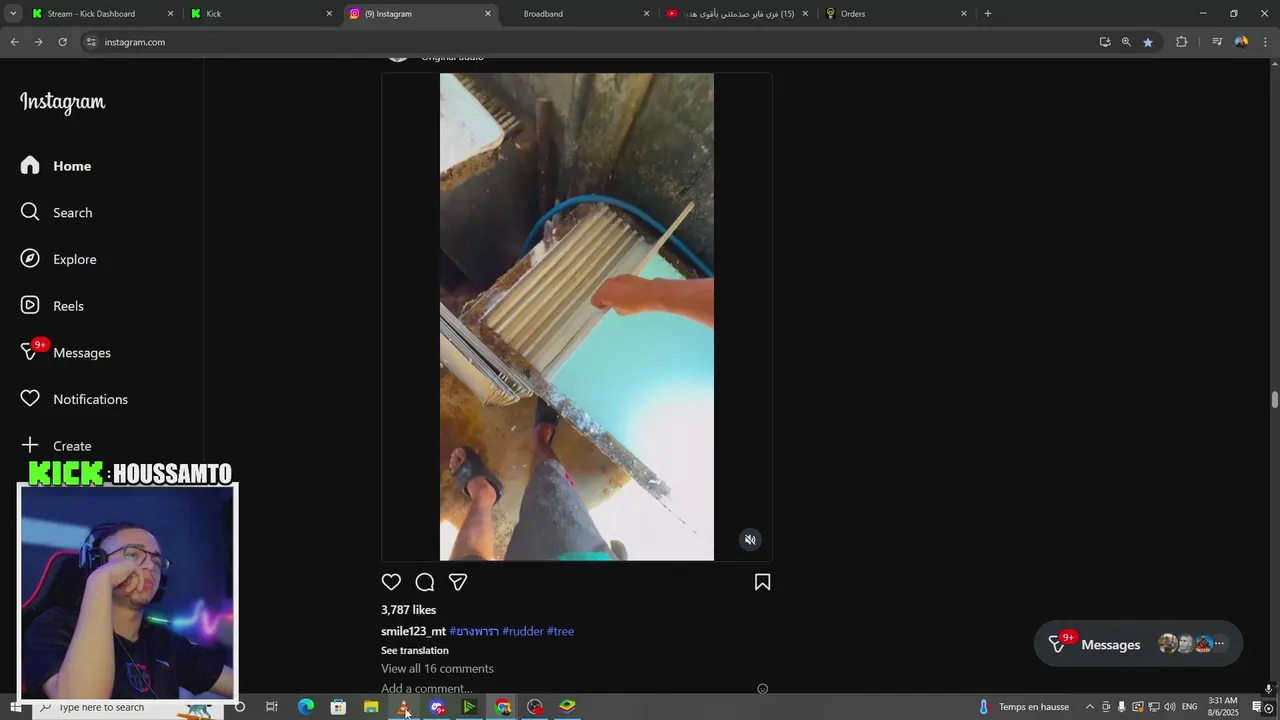
Task: Open Explore in Instagram sidebar
Action: (59, 259)
